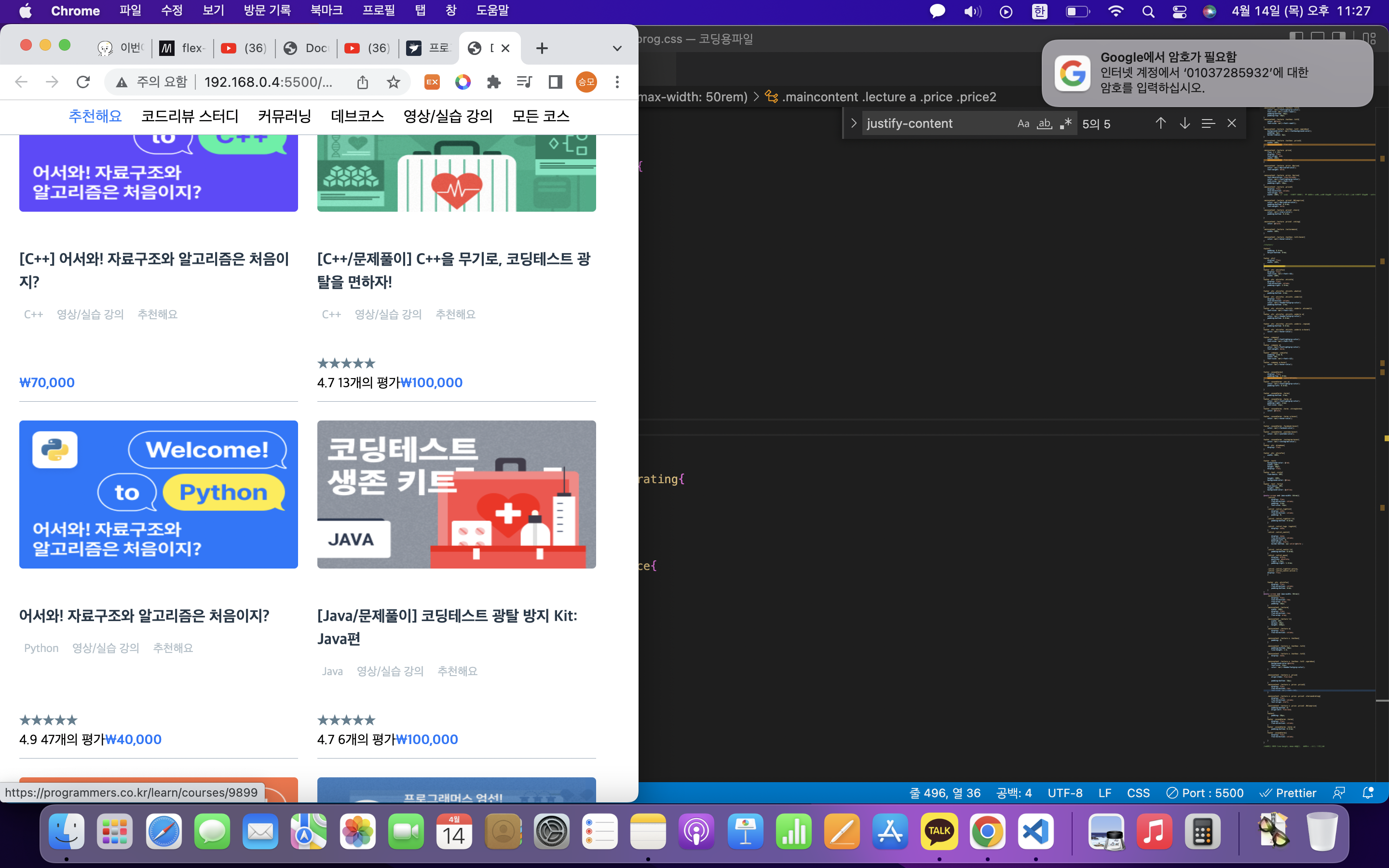Select the 코드리뷰 스터디 navigation tab
1389x868 pixels.
pyautogui.click(x=190, y=117)
